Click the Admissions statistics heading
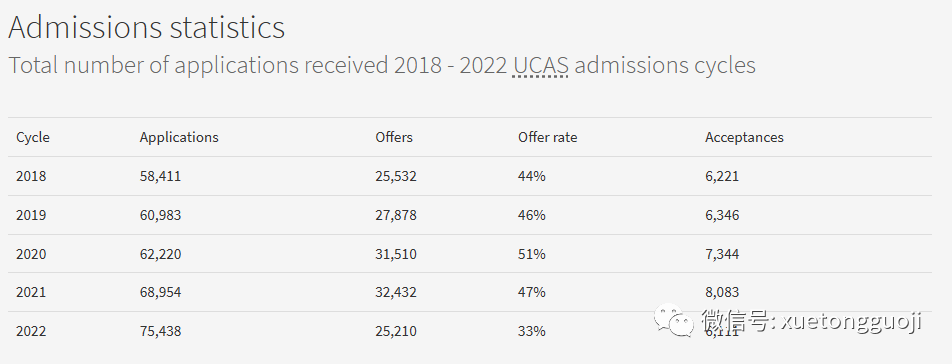Screen dimensions: 952x364 [x=146, y=27]
